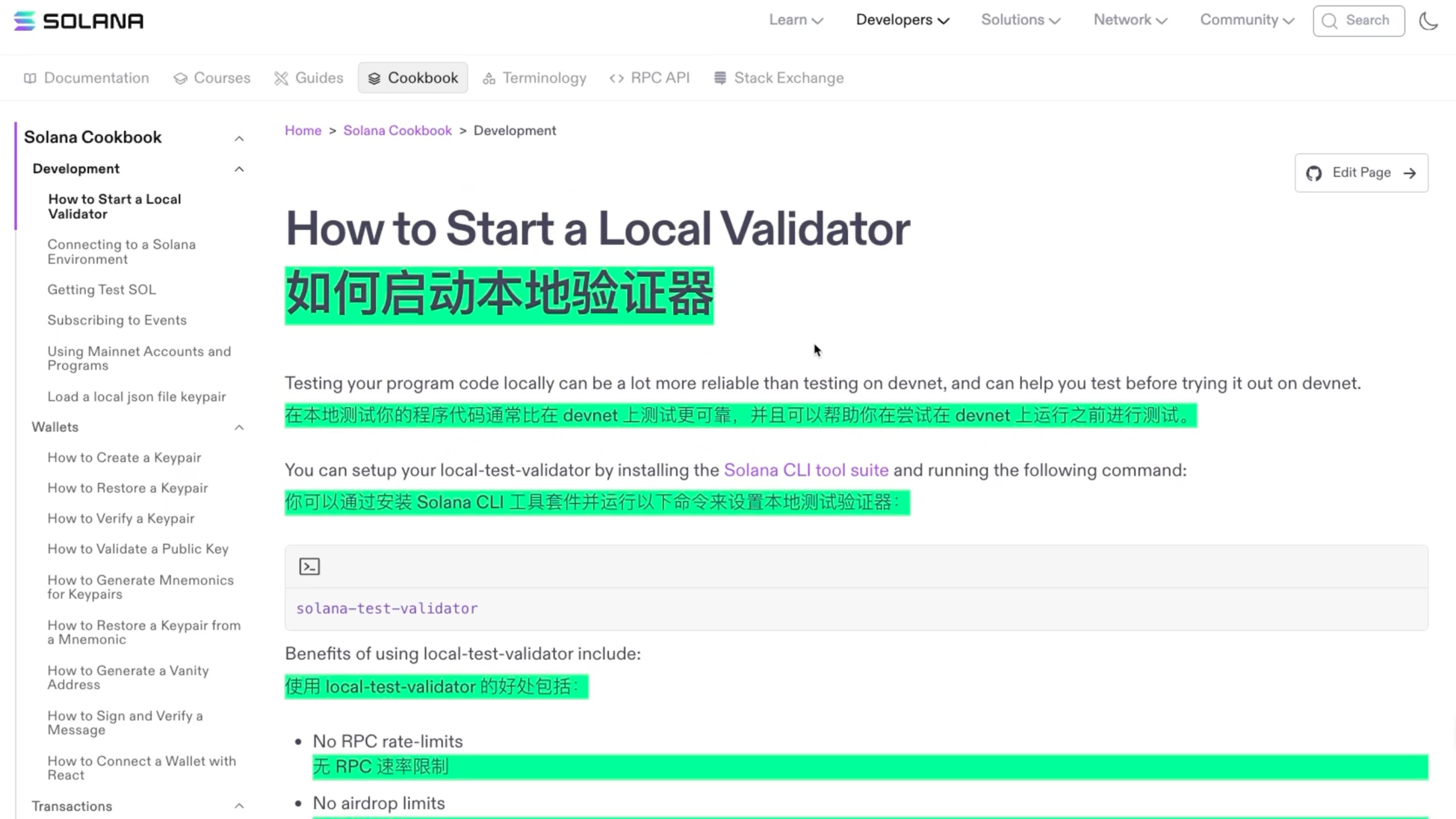Click the Documentation section icon
Image resolution: width=1456 pixels, height=819 pixels.
pos(29,78)
